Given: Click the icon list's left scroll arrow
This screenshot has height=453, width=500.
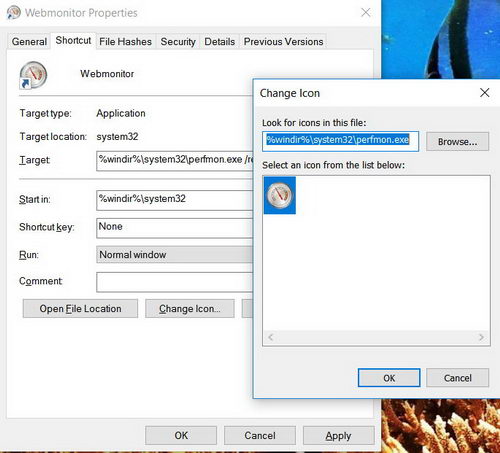Looking at the screenshot, I should click(x=270, y=337).
